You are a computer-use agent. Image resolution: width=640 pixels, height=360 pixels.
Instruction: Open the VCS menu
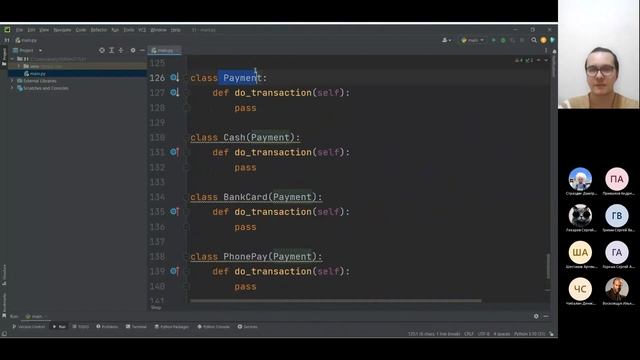point(142,30)
